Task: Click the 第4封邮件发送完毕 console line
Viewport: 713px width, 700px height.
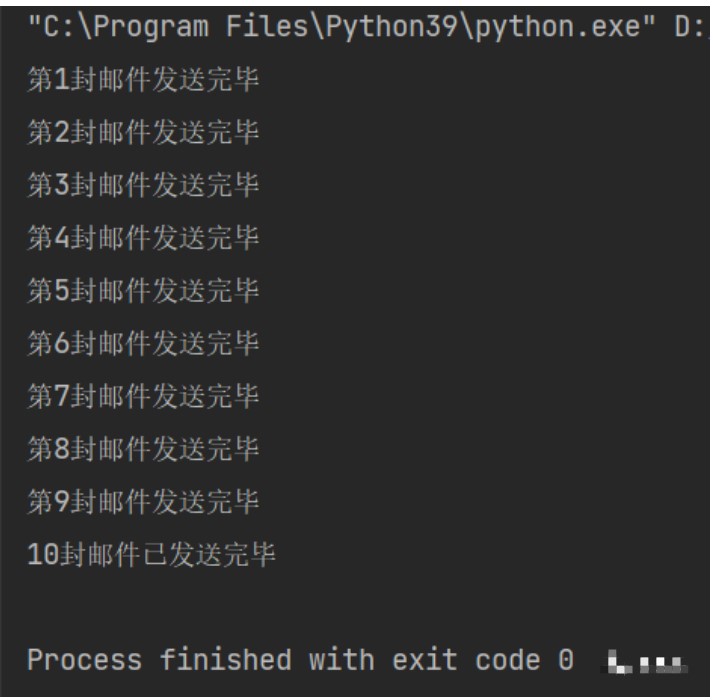Action: pyautogui.click(x=143, y=237)
